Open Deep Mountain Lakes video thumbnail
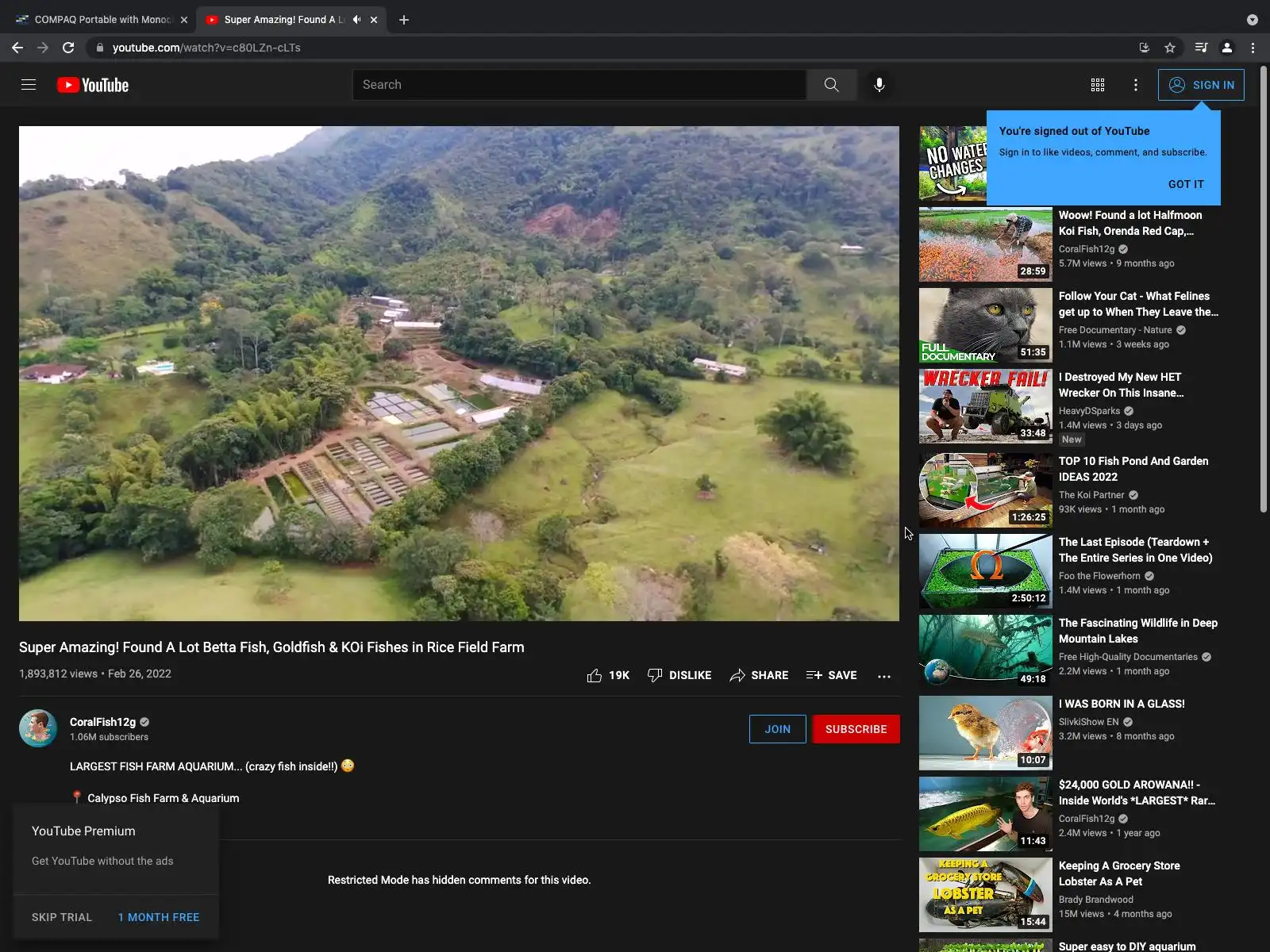This screenshot has height=952, width=1270. point(986,652)
